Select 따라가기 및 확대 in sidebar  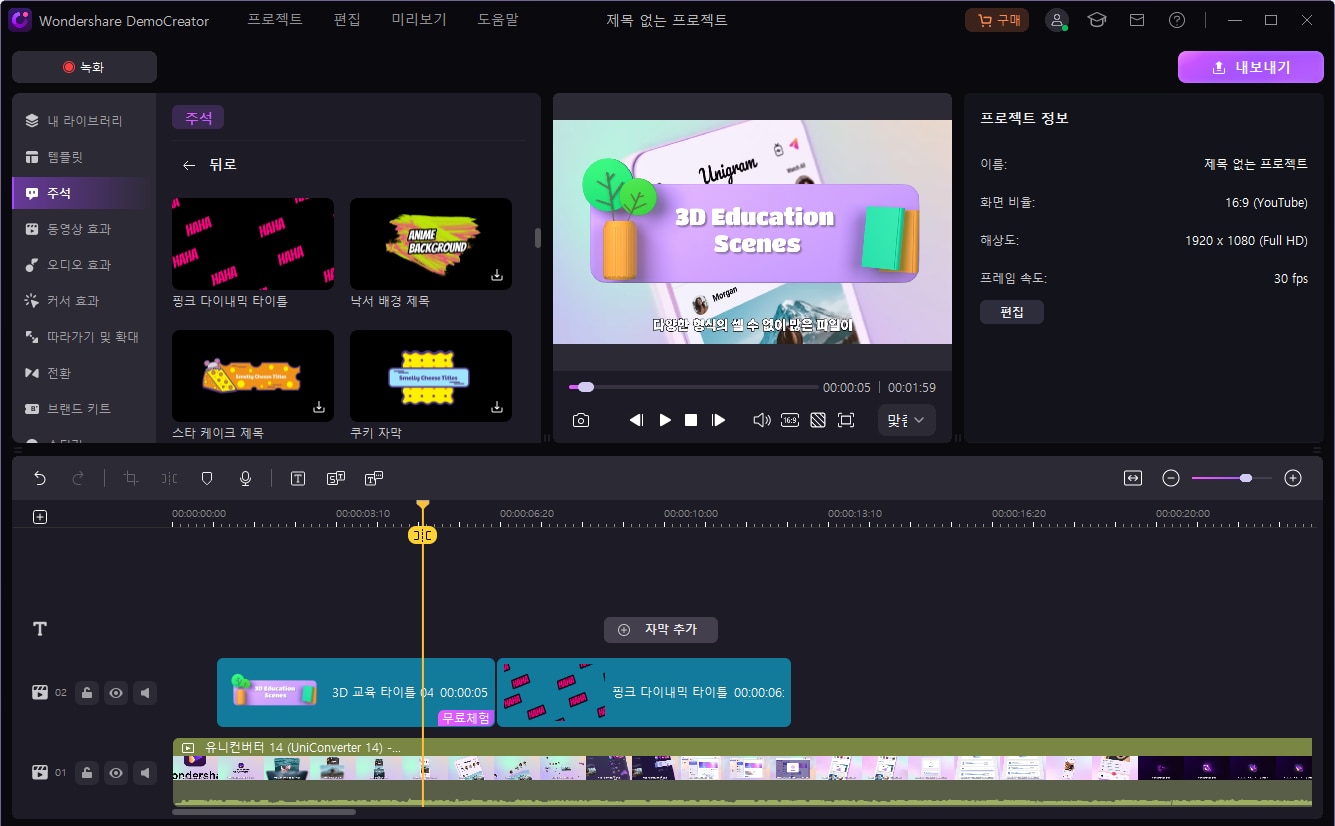84,337
